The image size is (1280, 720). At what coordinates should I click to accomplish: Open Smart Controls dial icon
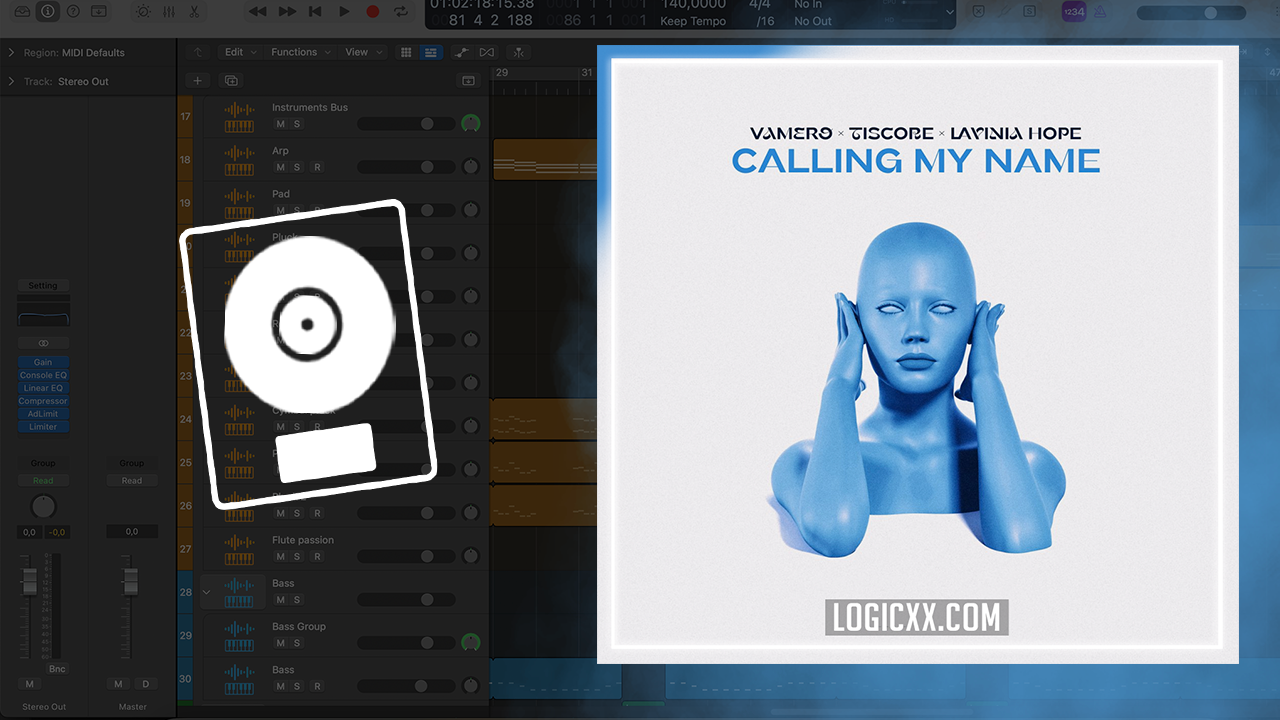(143, 12)
